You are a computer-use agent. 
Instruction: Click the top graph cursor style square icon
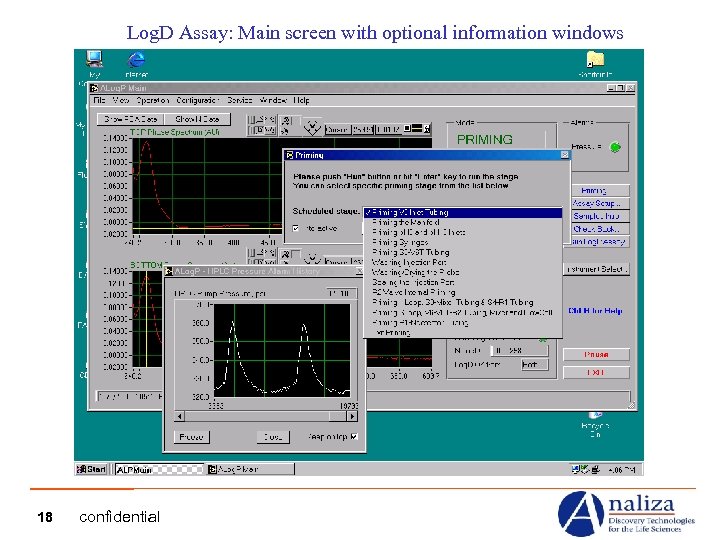tap(407, 129)
